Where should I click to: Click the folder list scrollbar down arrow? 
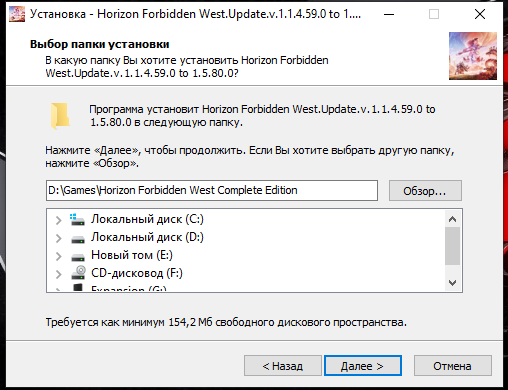pyautogui.click(x=452, y=283)
